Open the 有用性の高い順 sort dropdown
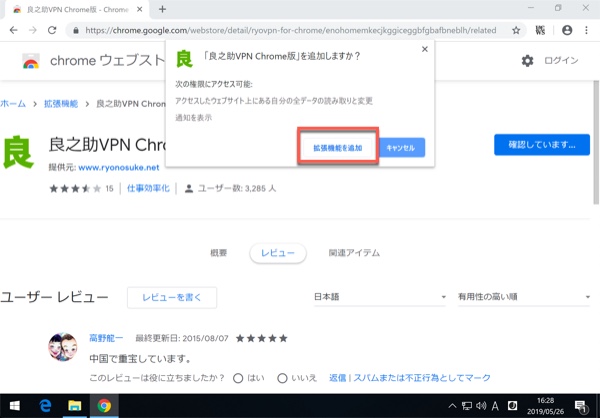Image resolution: width=600 pixels, height=418 pixels. (524, 297)
